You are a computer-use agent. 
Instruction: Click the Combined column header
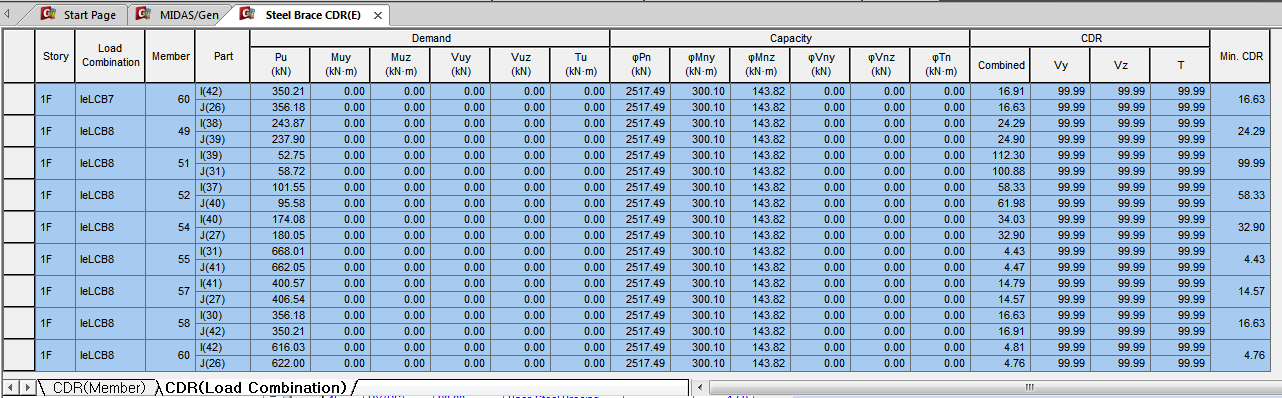(x=1001, y=64)
